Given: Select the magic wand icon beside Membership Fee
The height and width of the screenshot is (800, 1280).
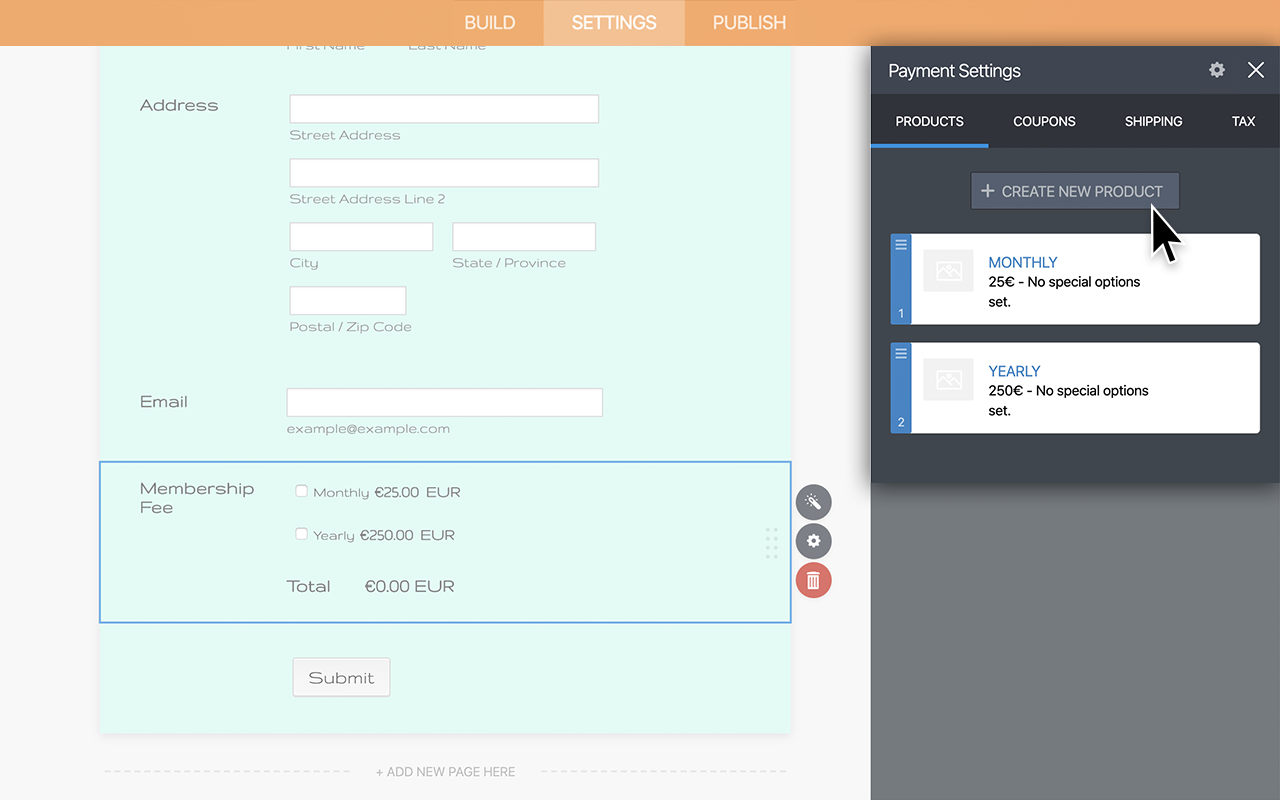Looking at the screenshot, I should click(813, 502).
